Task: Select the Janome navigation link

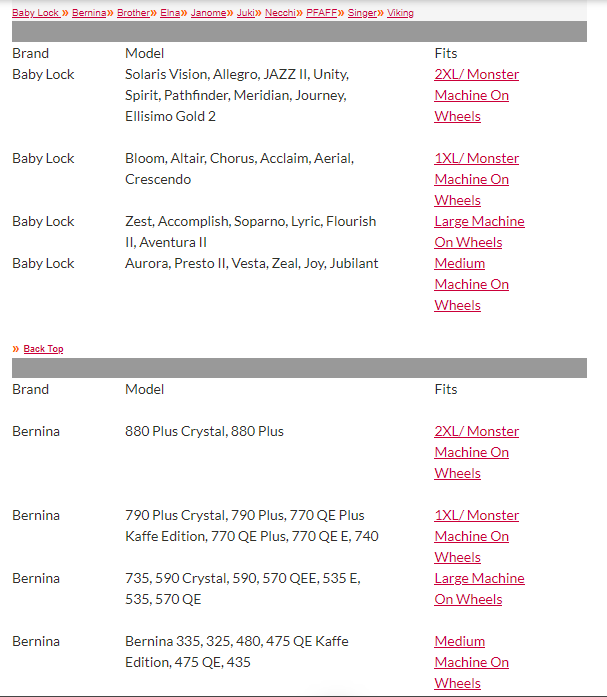Action: click(x=208, y=13)
